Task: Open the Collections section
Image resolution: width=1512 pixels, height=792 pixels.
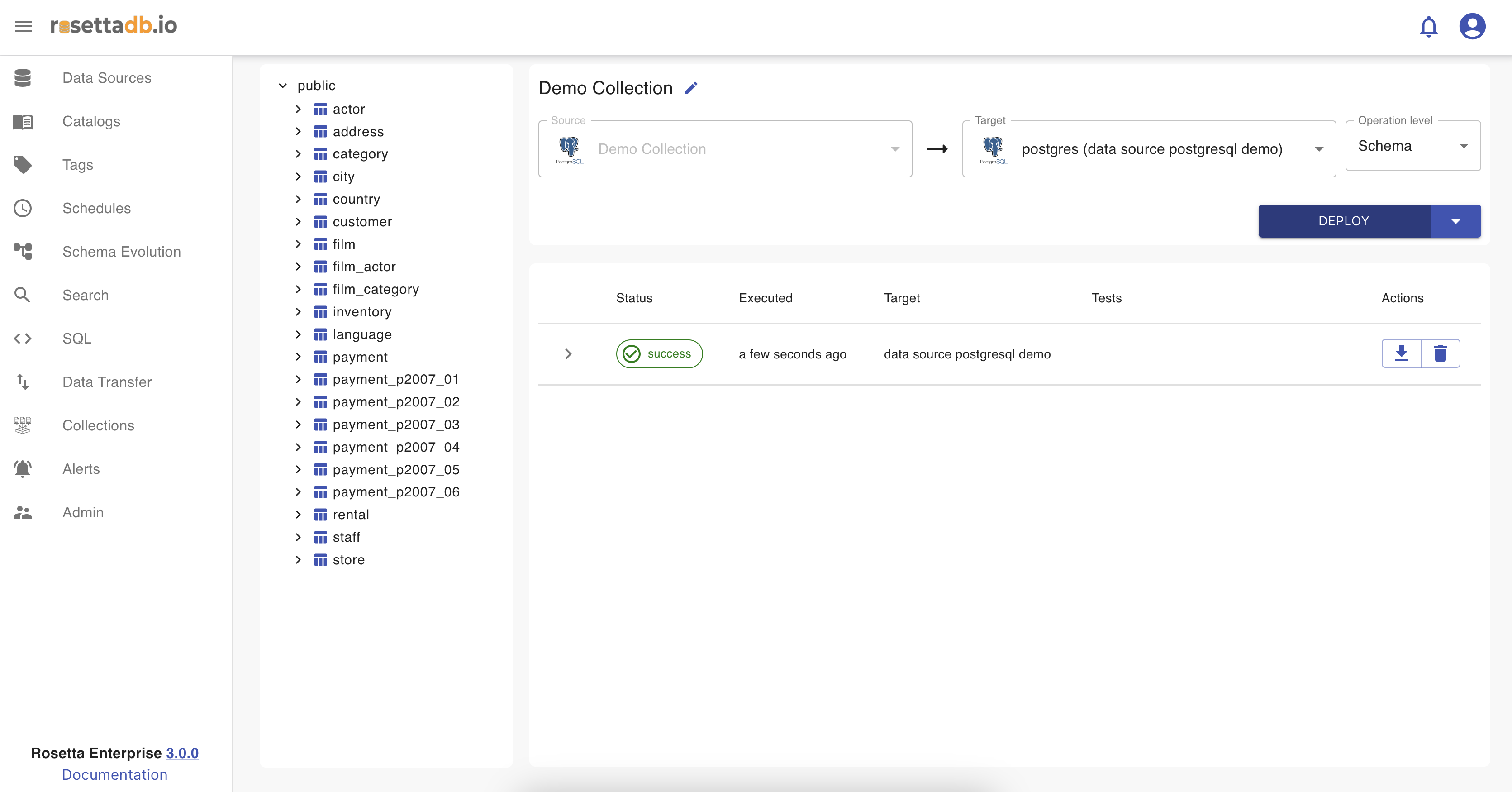Action: tap(98, 426)
